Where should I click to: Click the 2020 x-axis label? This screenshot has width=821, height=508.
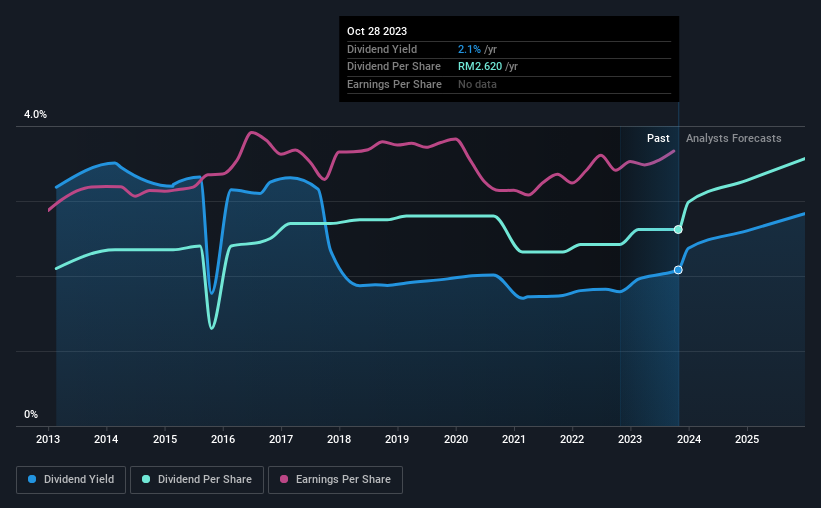pyautogui.click(x=456, y=439)
